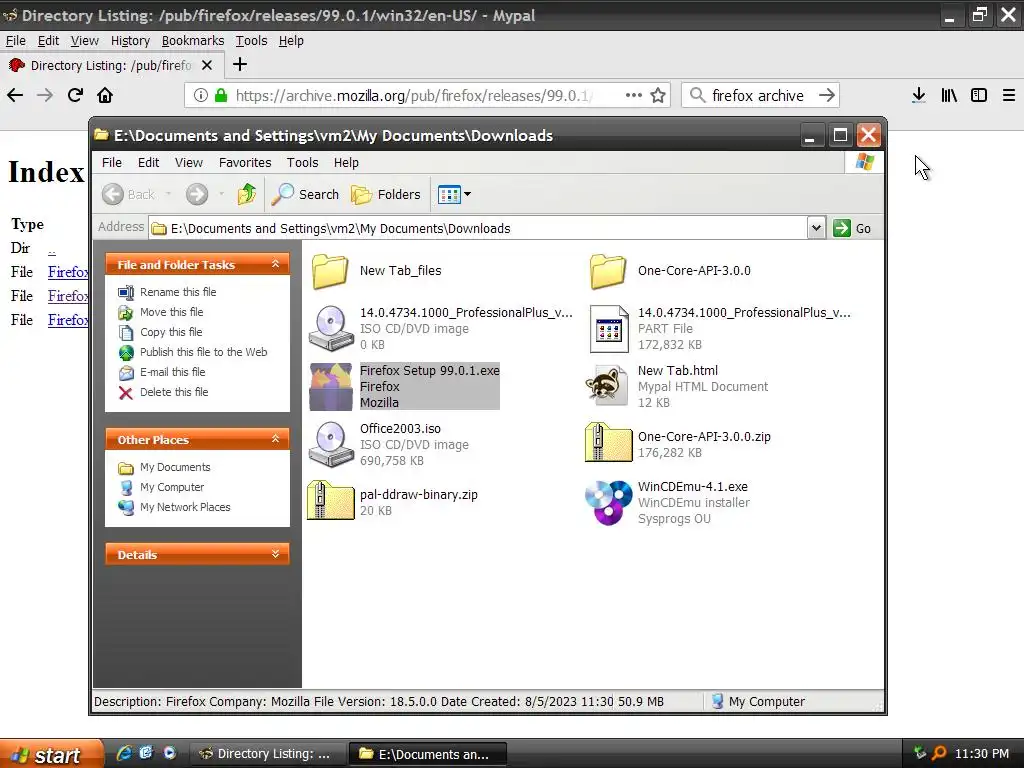Image resolution: width=1024 pixels, height=768 pixels.
Task: Bookmark this page with star icon
Action: tap(658, 95)
